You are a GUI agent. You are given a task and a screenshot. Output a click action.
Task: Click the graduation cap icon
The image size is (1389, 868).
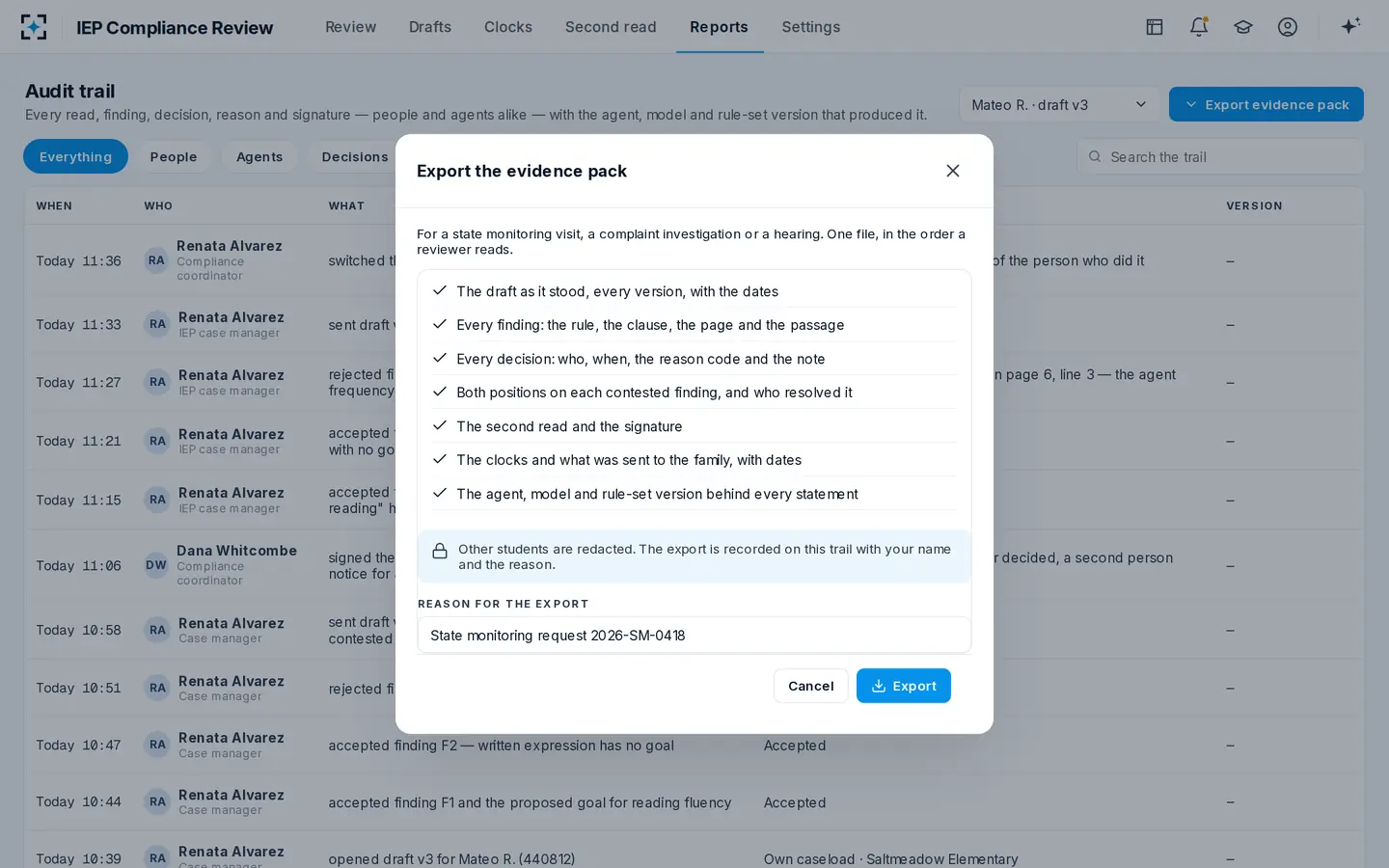coord(1243,27)
